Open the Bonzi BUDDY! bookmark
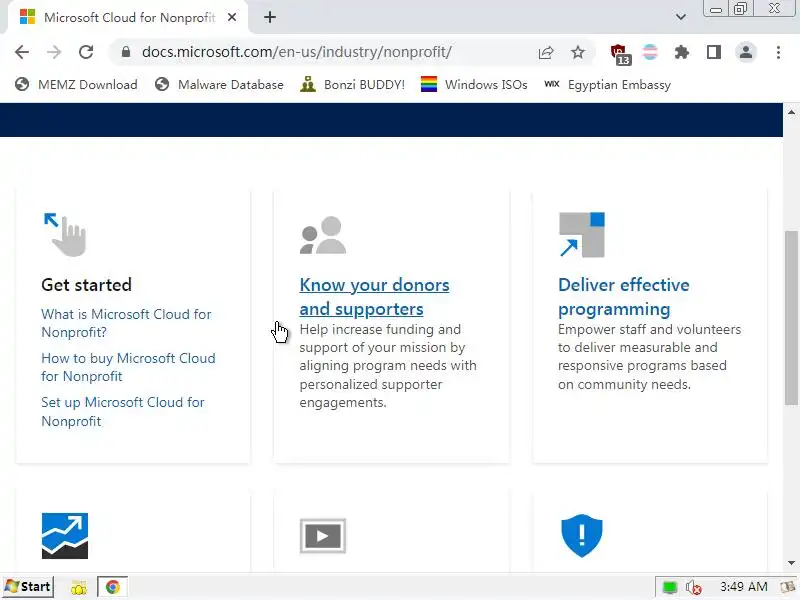The width and height of the screenshot is (800, 600). point(353,85)
